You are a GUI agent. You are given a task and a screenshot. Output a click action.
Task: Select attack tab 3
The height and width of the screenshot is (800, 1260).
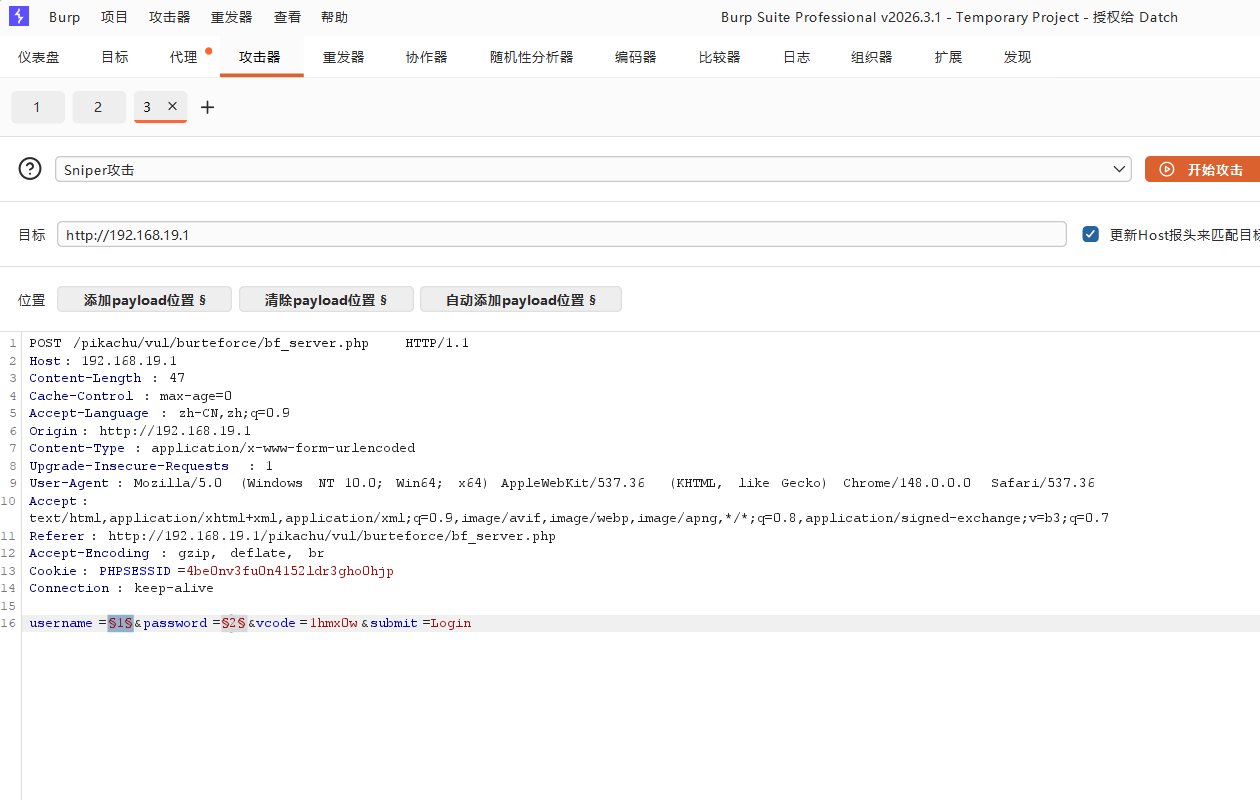(147, 106)
